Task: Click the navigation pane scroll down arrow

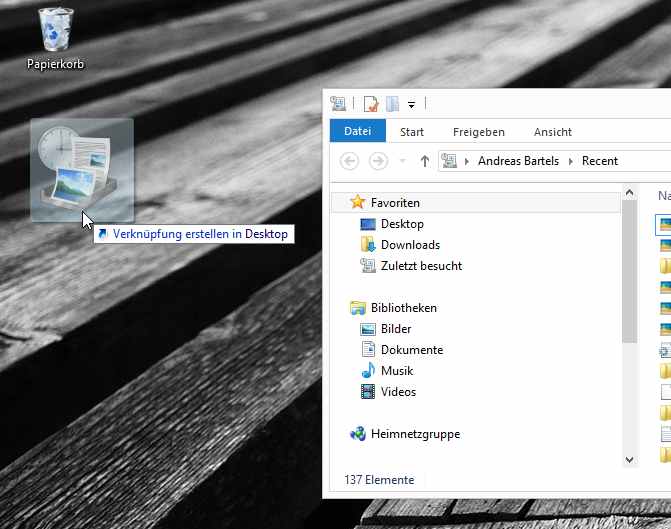Action: pyautogui.click(x=629, y=460)
